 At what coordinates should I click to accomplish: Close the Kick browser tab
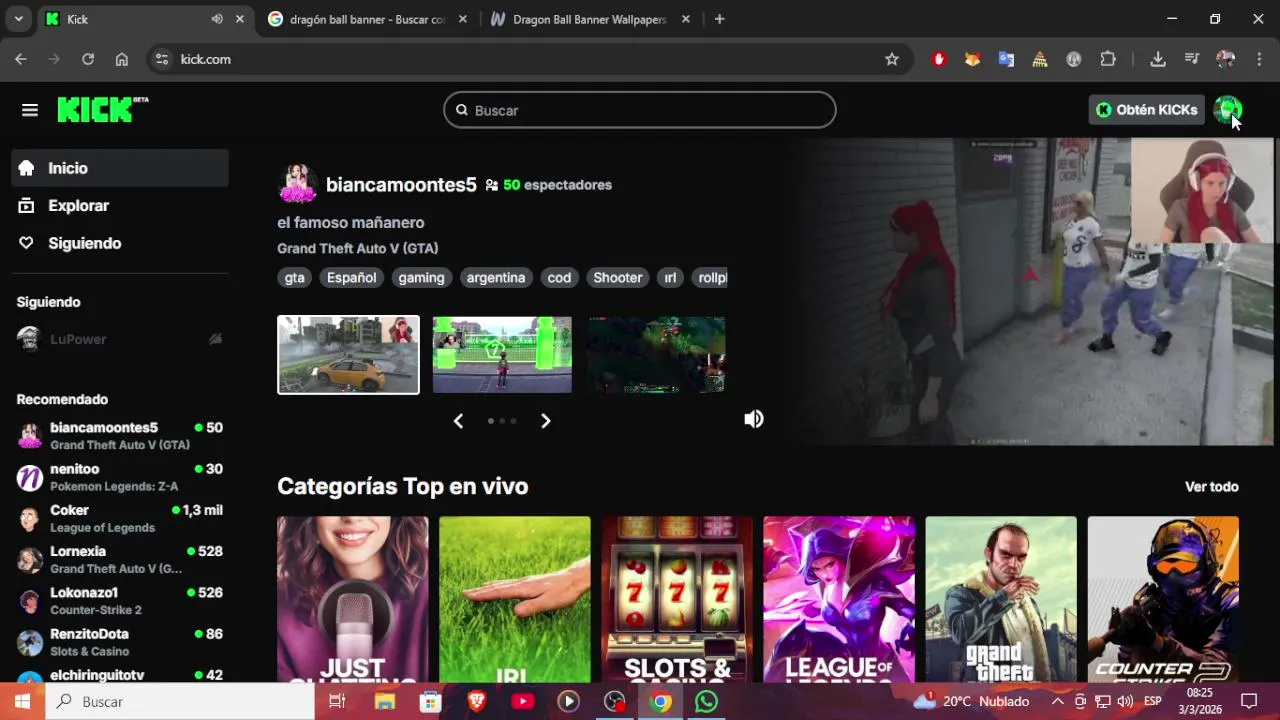click(239, 19)
